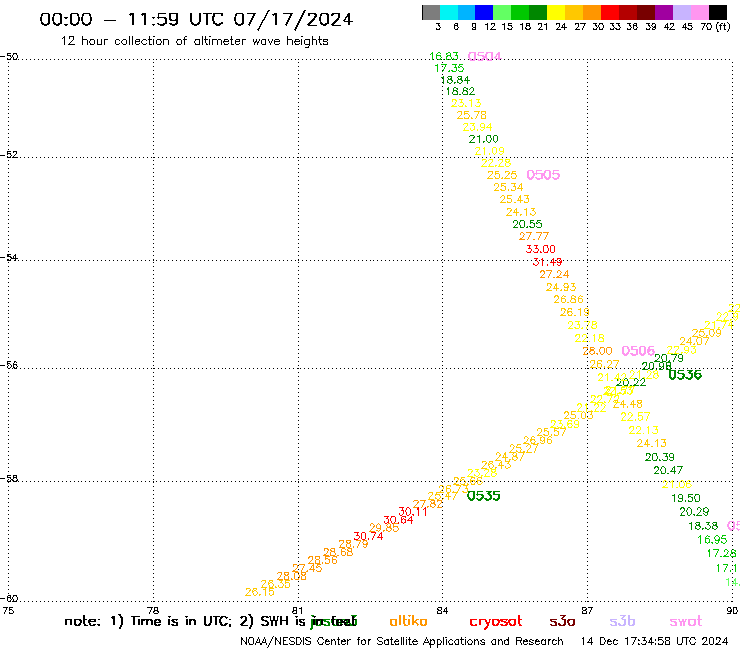
Task: Click the pink 0504 pass time label
Action: click(x=484, y=56)
